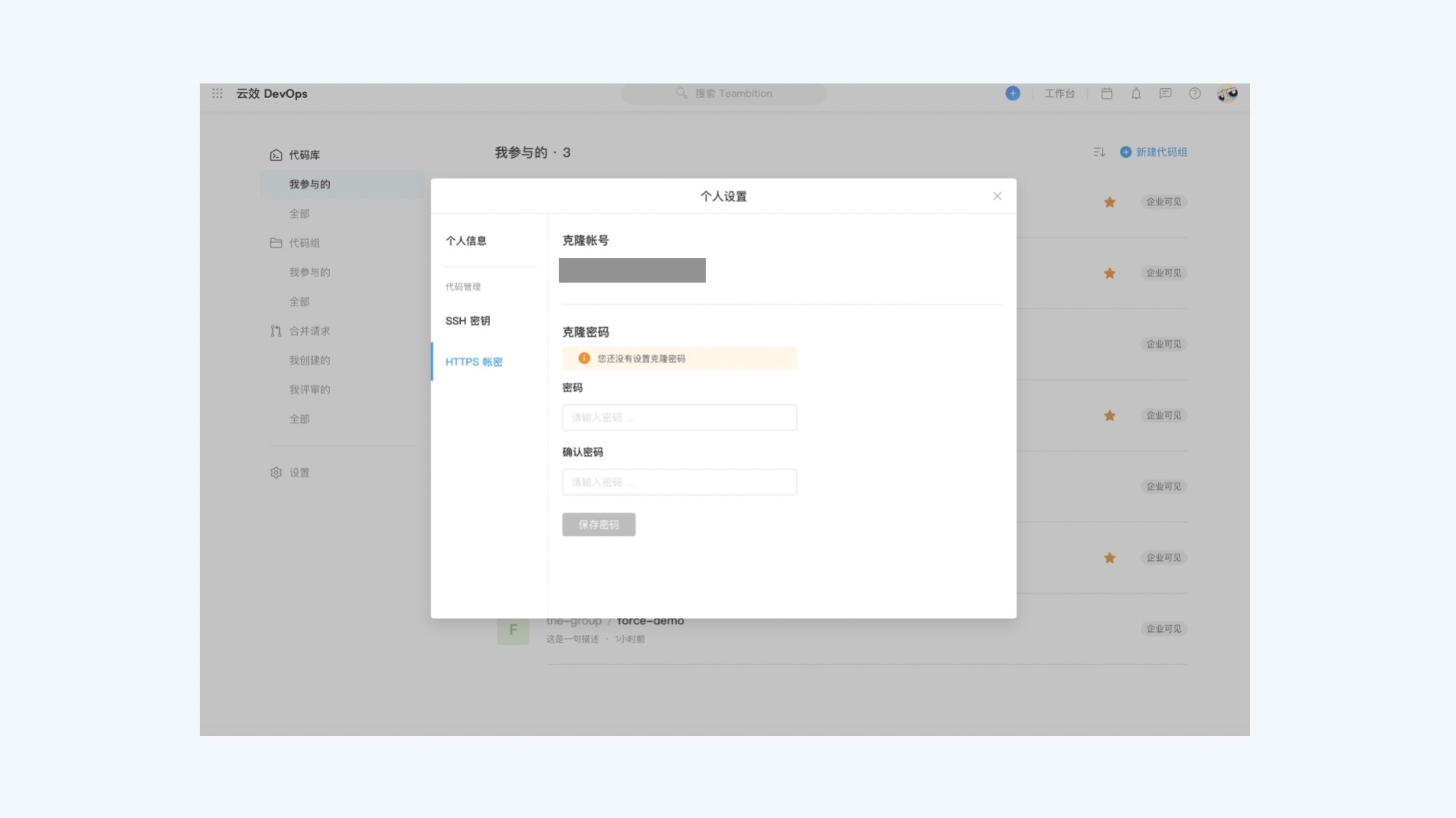Focus the 搜索 Teambition search box
Viewport: 1456px width, 818px height.
[723, 93]
